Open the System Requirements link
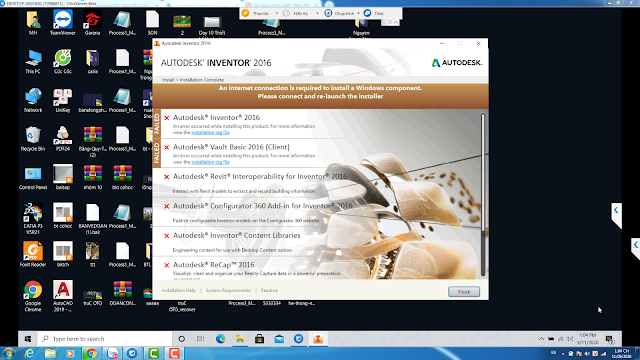This screenshot has width=640, height=360. pos(228,290)
